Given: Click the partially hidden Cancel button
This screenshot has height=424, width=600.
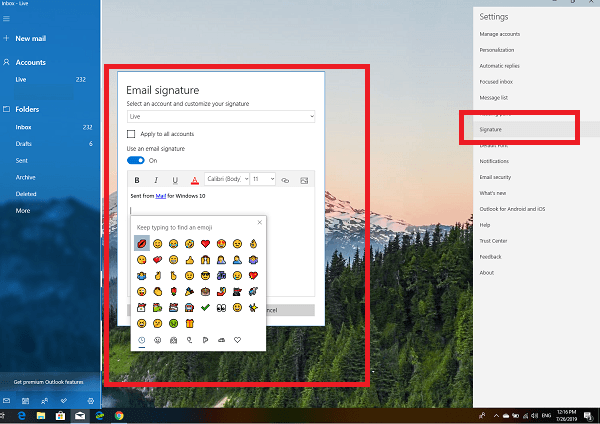Looking at the screenshot, I should coord(290,310).
